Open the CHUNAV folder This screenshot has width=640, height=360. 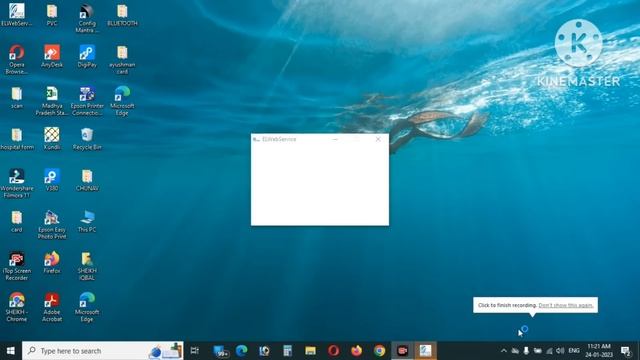[87, 180]
